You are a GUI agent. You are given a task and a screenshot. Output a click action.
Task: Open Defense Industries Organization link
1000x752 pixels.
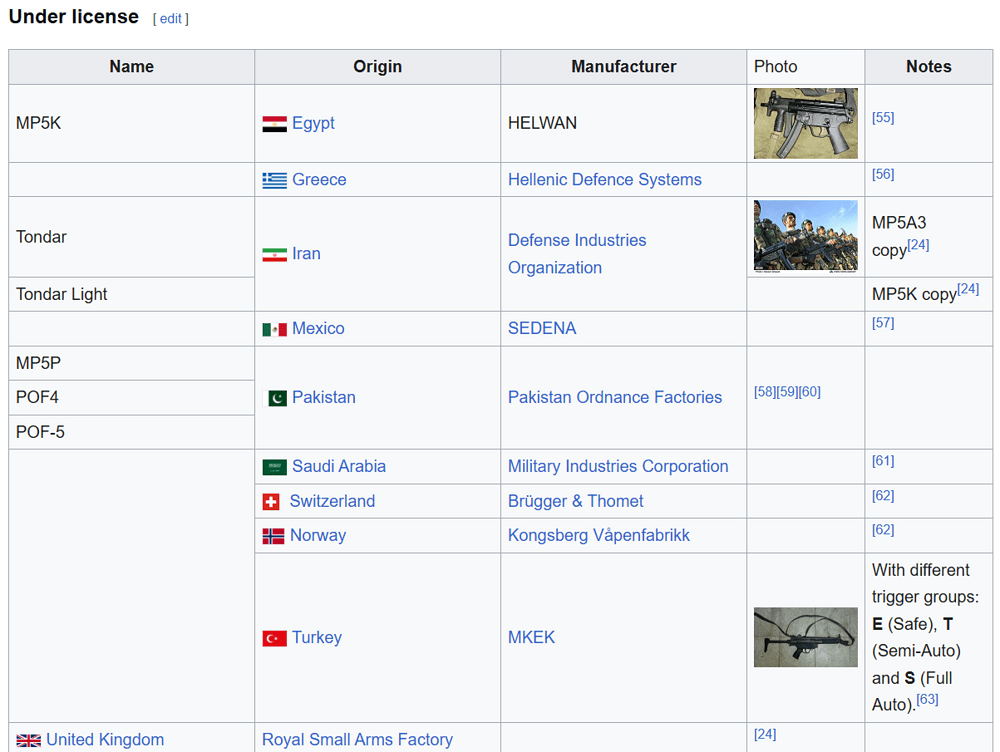coord(577,253)
